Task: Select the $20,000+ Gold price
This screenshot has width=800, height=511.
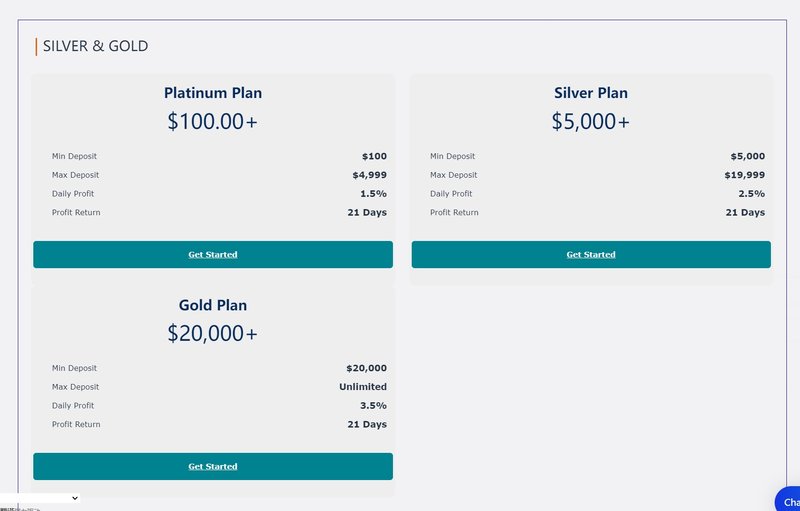Action: (x=213, y=334)
